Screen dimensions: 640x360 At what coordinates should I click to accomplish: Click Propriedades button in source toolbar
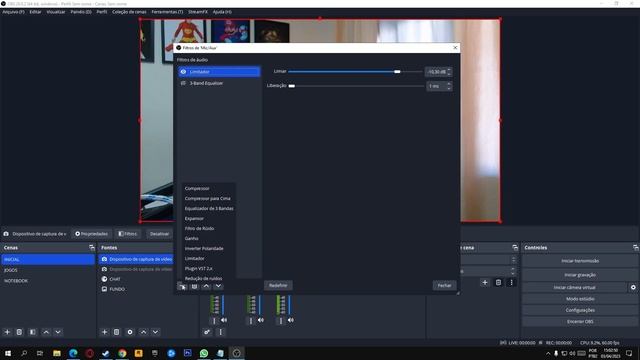point(91,234)
